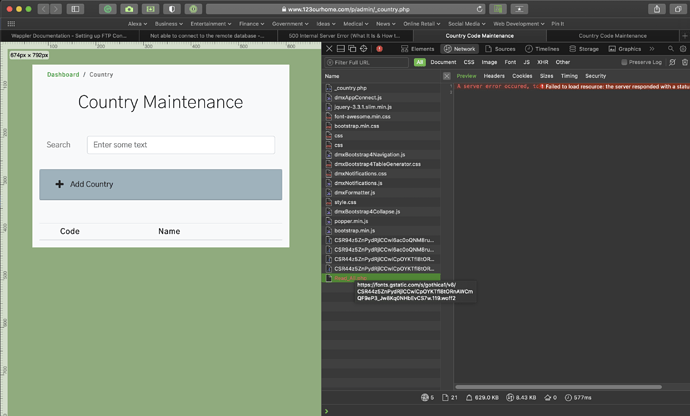
Task: Clear network items with trash icon
Action: tap(685, 62)
